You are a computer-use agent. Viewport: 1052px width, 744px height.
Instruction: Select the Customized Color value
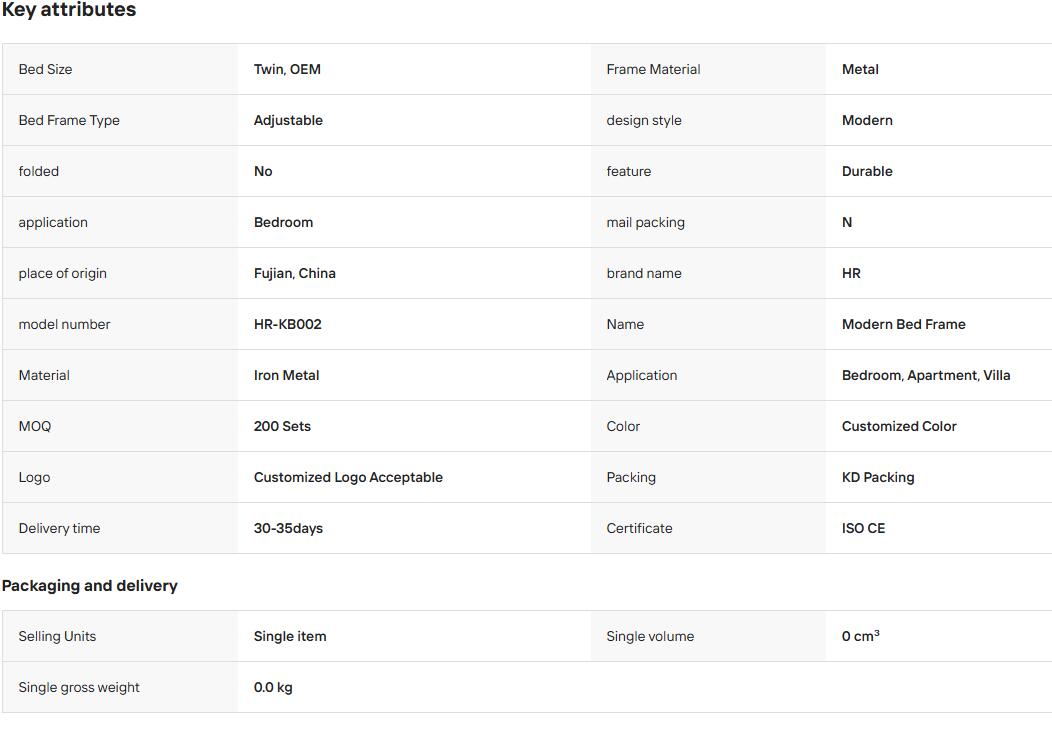(x=899, y=426)
